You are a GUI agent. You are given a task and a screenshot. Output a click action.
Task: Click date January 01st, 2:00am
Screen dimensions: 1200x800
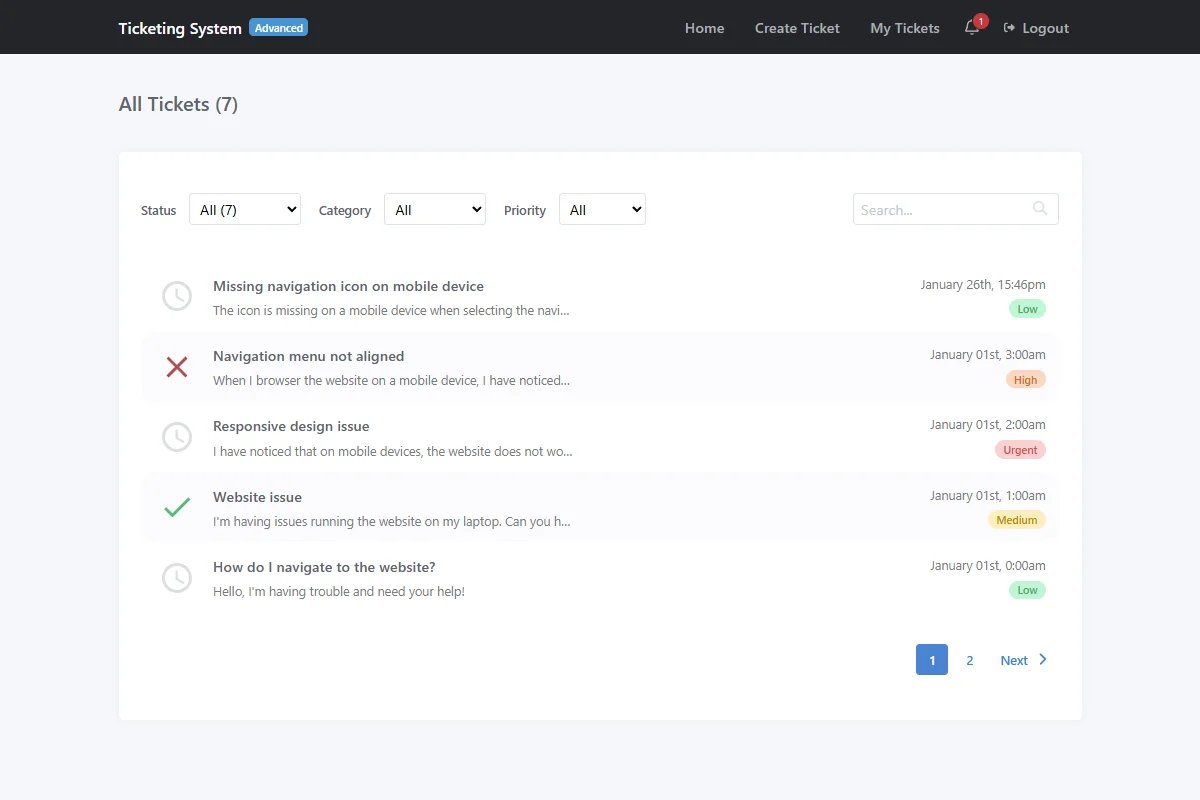tap(988, 425)
